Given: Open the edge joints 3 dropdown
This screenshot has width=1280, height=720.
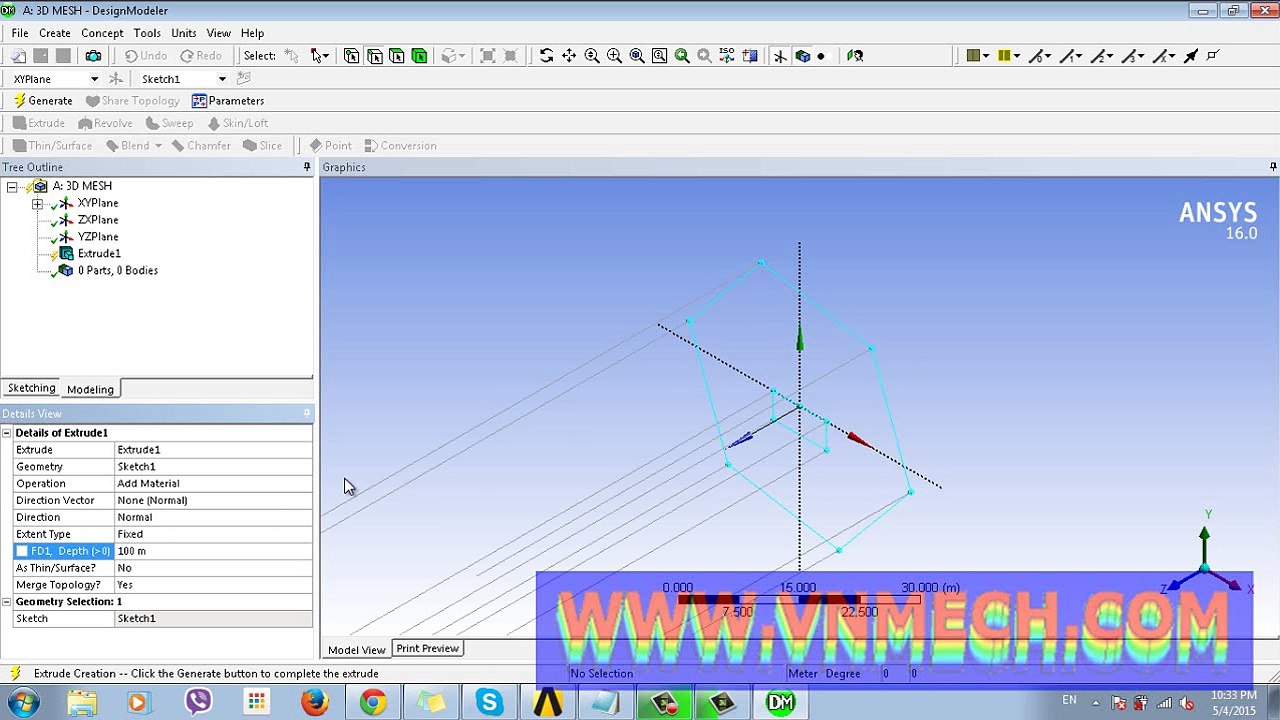Looking at the screenshot, I should (x=1133, y=56).
